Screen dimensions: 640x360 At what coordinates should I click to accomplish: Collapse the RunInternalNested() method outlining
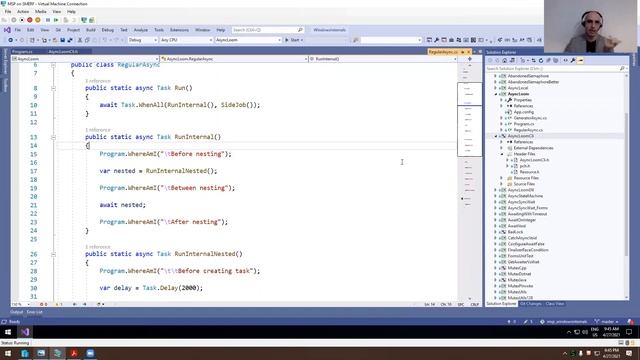tap(53, 254)
